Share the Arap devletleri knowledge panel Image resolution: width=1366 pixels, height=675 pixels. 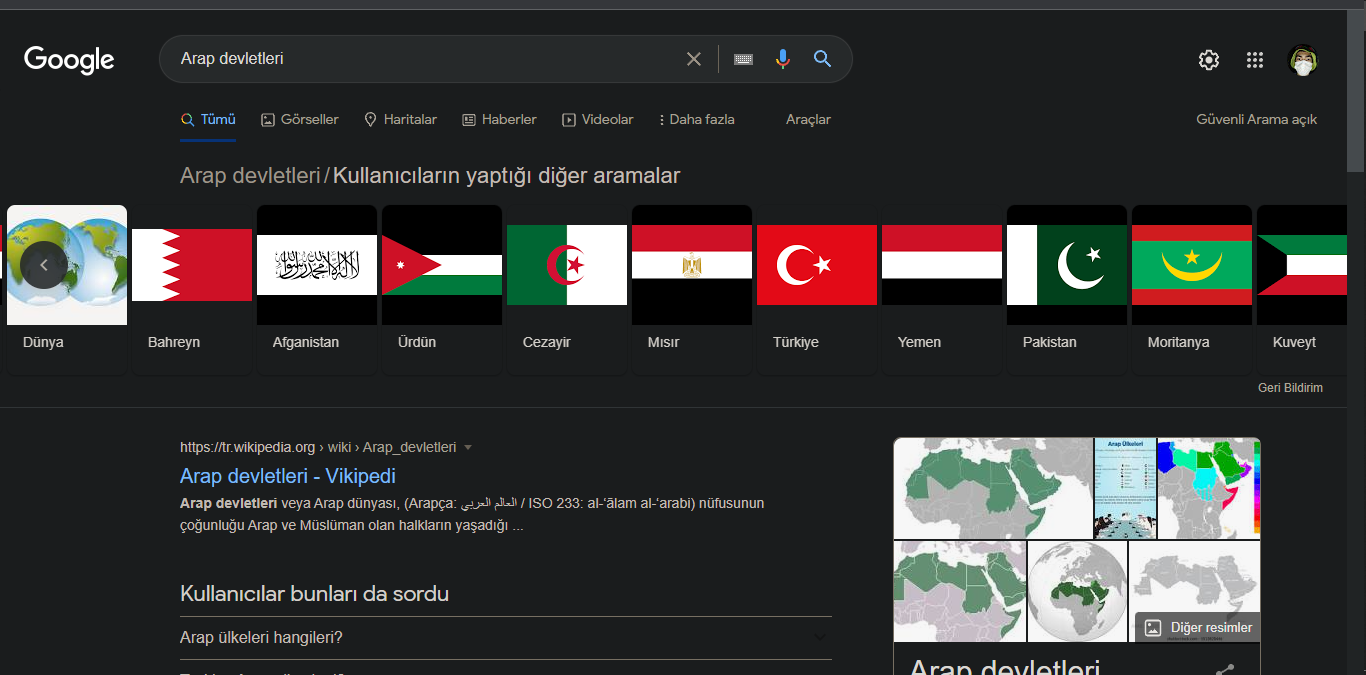pyautogui.click(x=1225, y=670)
